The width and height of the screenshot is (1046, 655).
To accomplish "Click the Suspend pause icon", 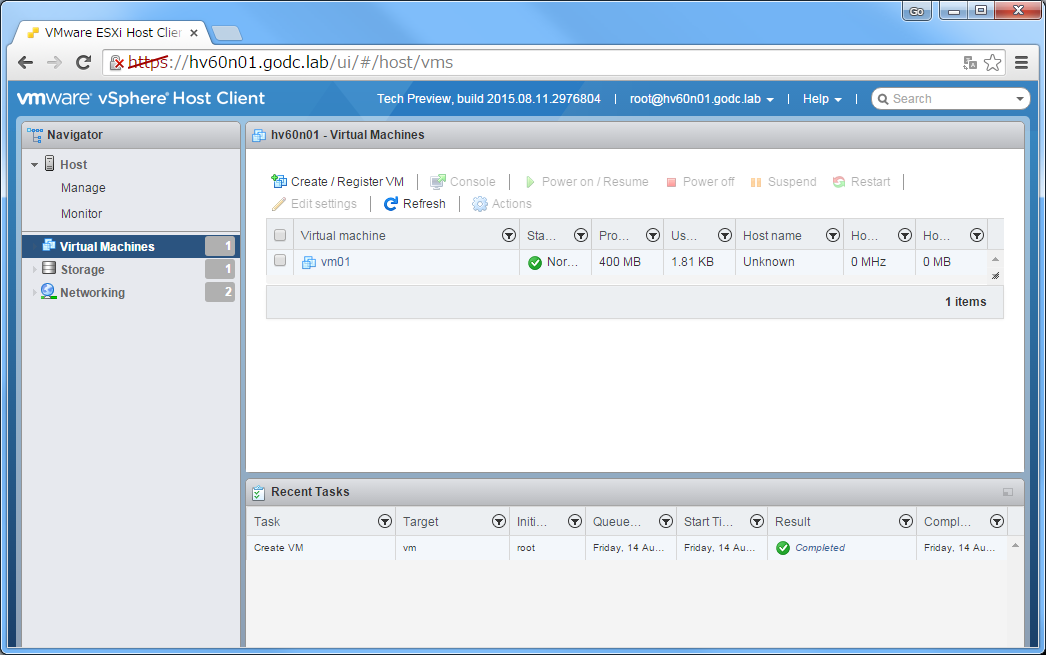I will click(756, 182).
